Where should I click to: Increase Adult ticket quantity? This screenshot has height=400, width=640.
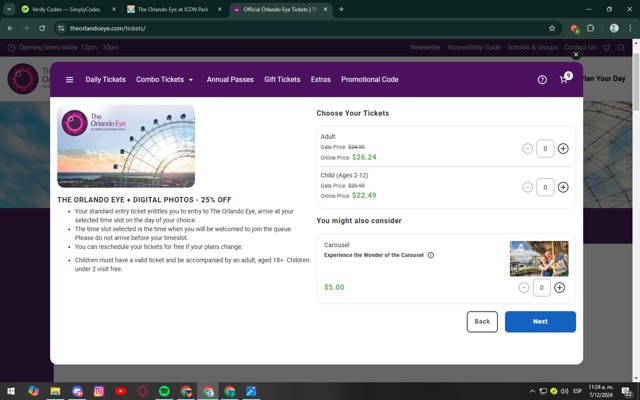pyautogui.click(x=563, y=149)
